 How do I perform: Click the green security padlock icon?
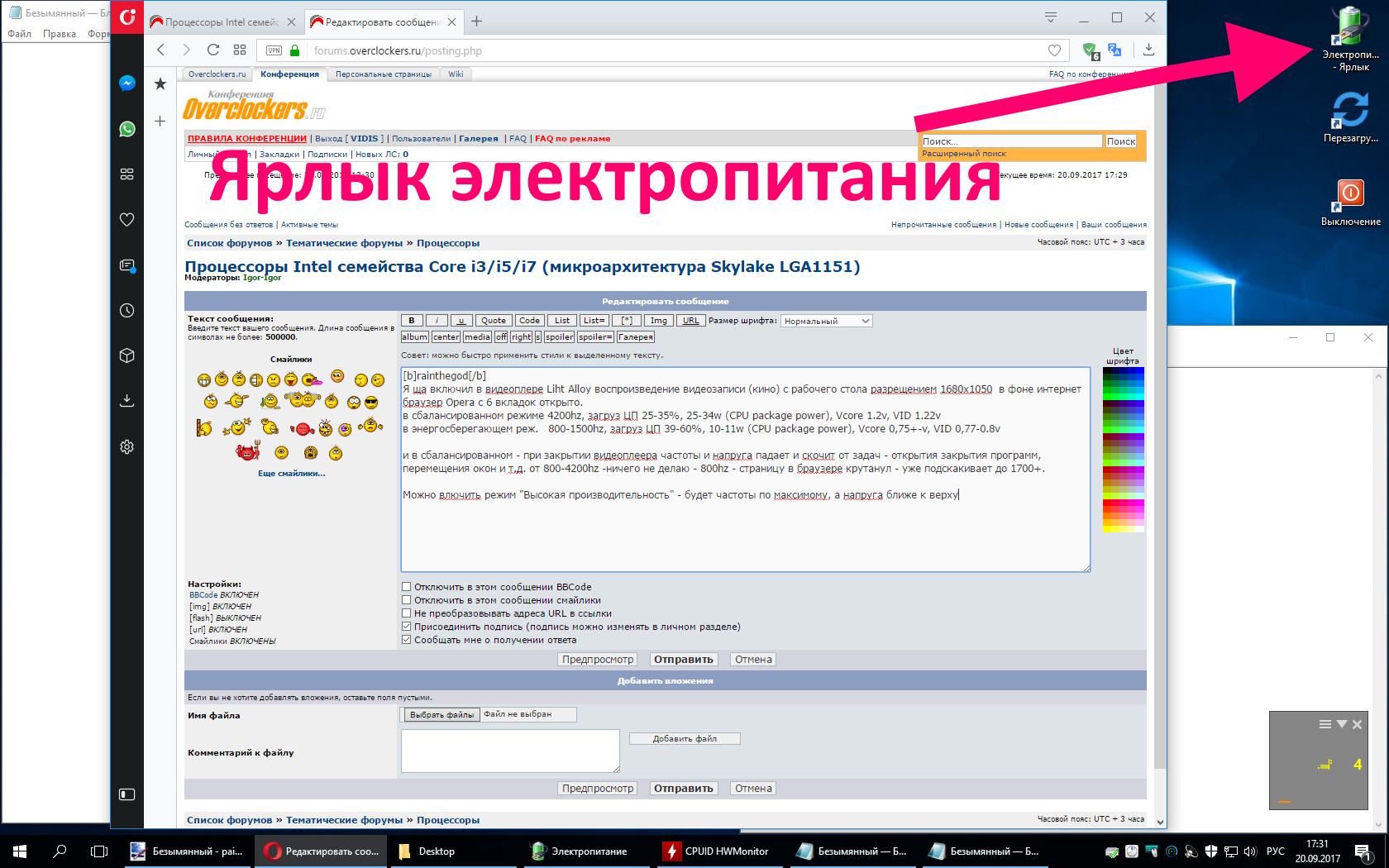click(294, 50)
